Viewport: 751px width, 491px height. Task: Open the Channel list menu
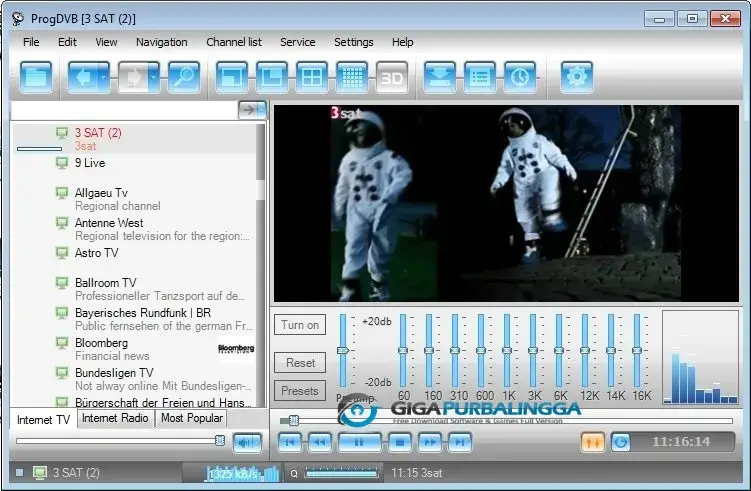click(234, 42)
